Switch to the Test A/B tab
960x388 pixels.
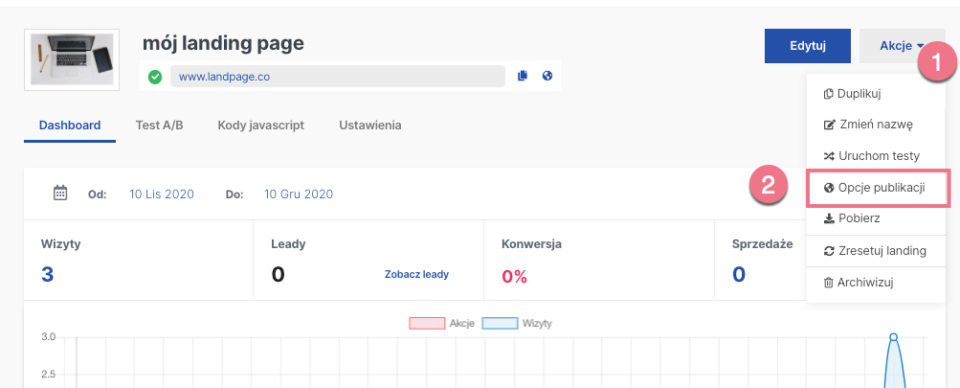[159, 125]
